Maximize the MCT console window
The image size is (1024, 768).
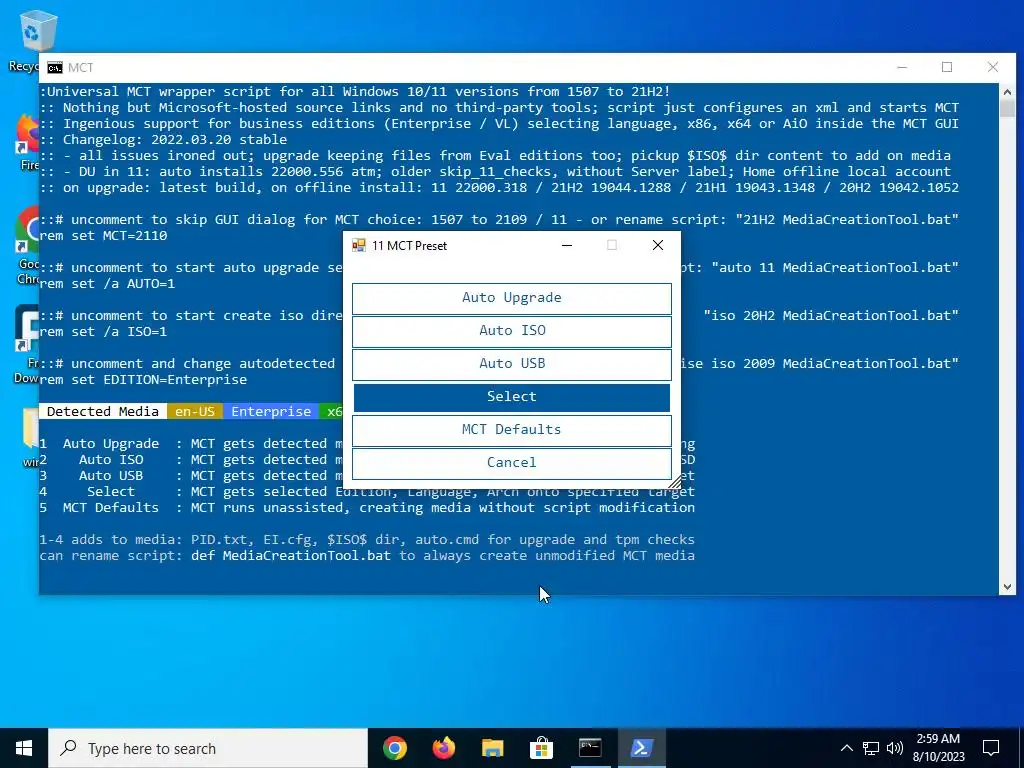pos(947,67)
